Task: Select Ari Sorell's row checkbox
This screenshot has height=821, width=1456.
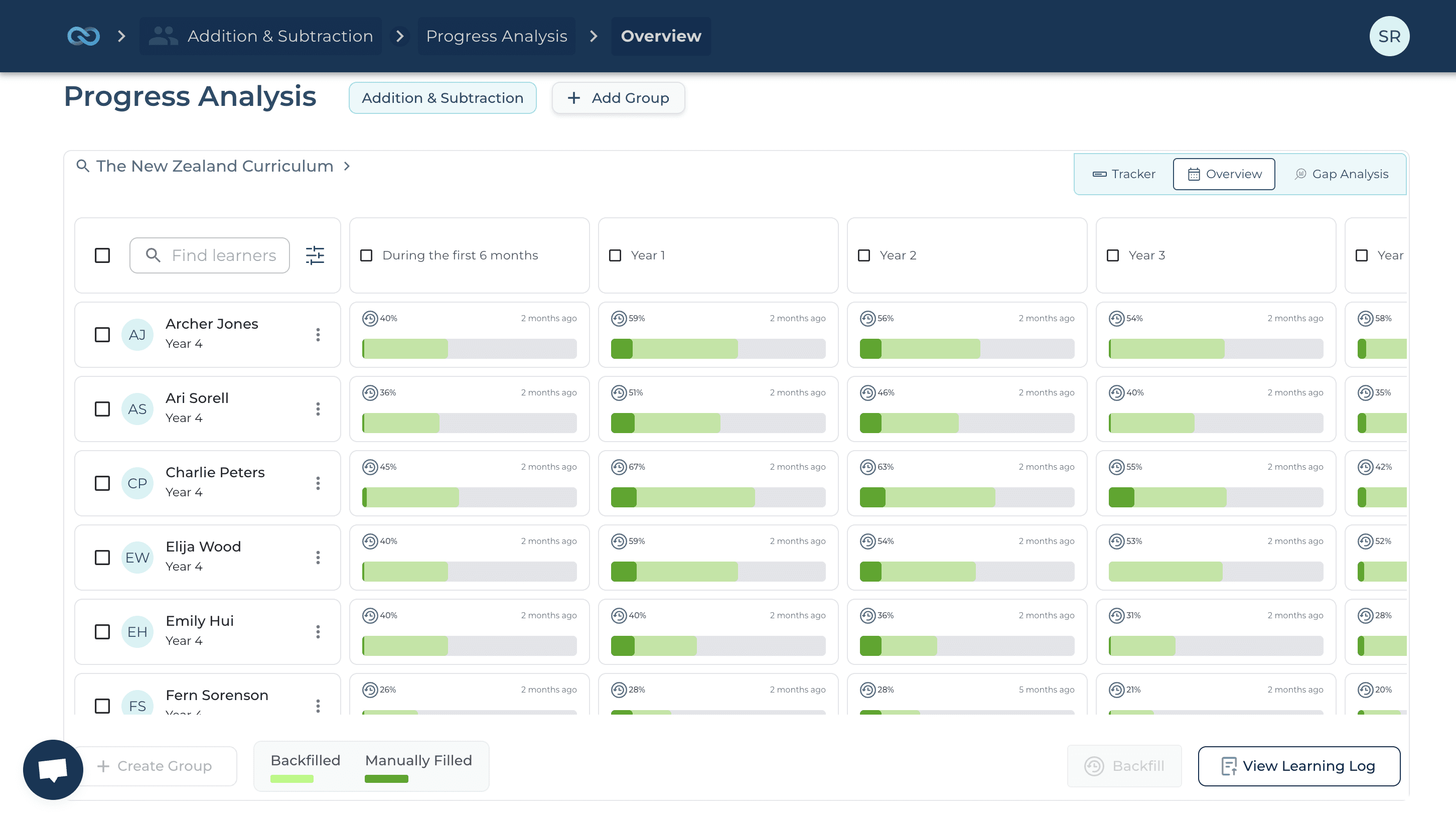Action: coord(102,409)
